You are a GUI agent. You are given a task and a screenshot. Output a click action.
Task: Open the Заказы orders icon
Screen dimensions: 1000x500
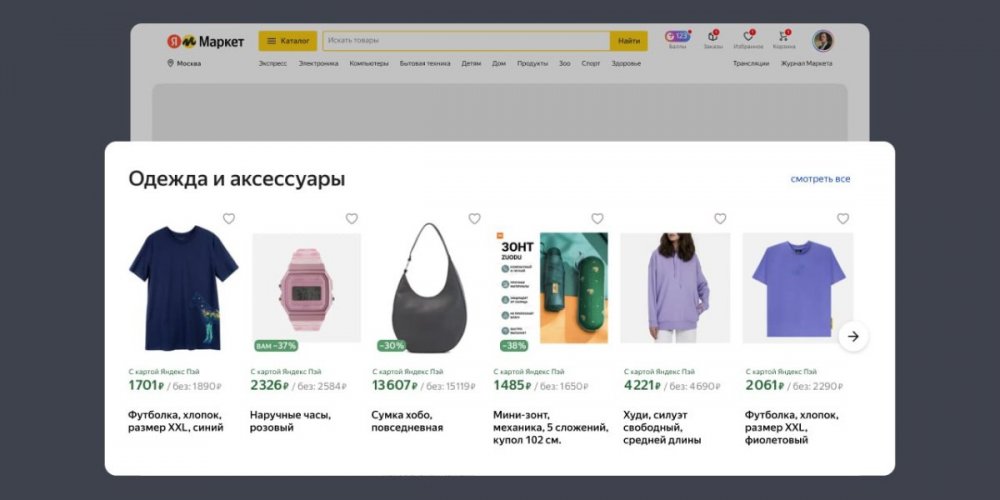712,39
